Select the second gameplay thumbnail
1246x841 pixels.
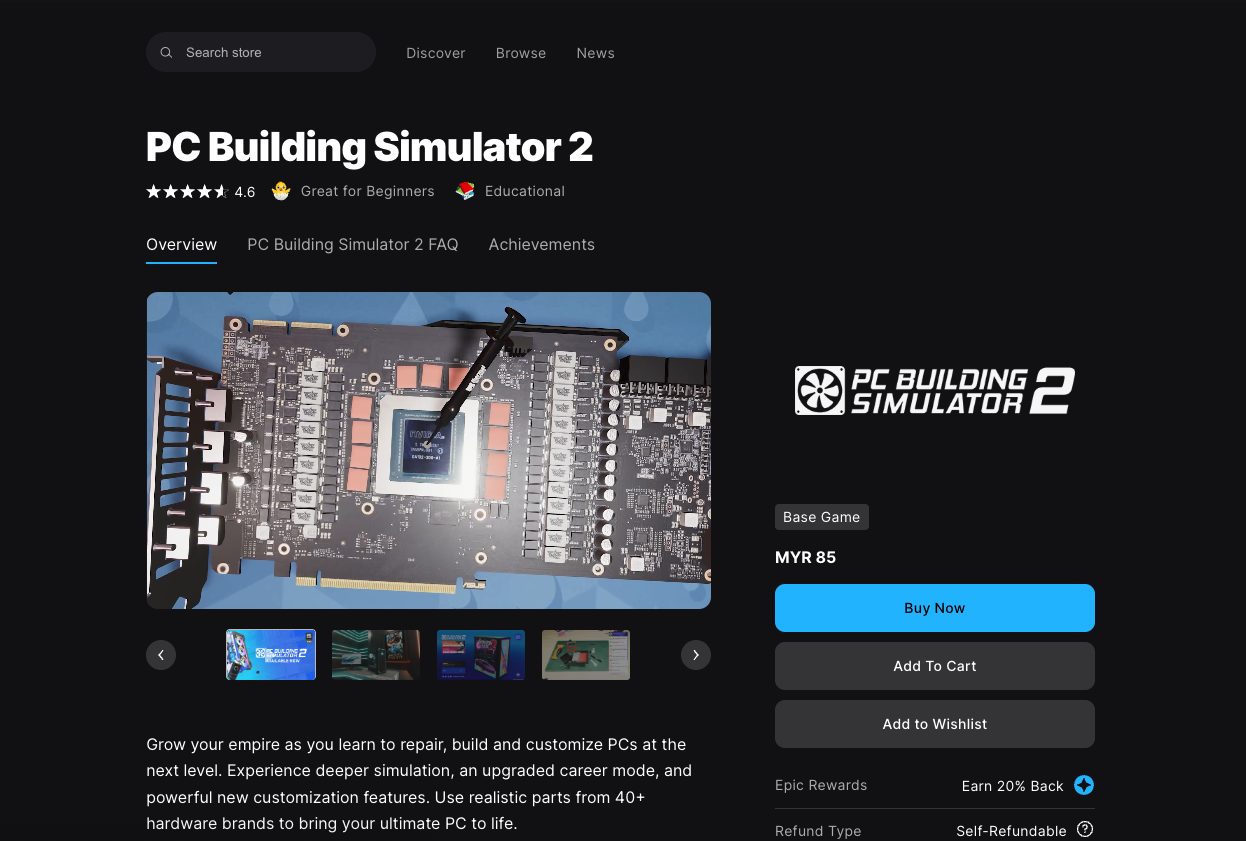click(376, 655)
